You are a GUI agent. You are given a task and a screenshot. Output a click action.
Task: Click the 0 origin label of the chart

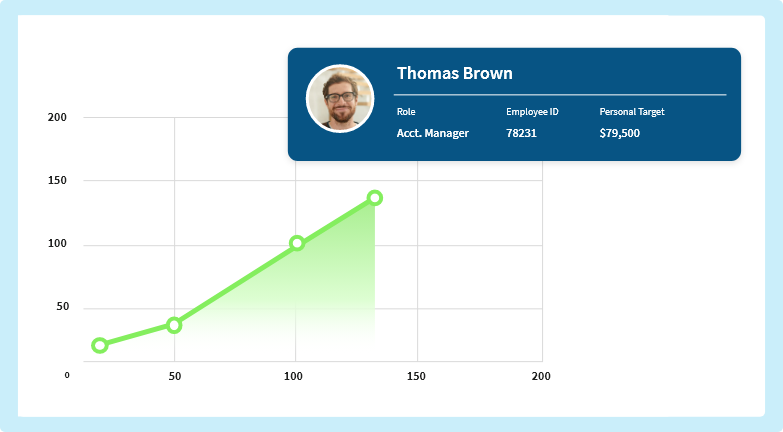(x=67, y=376)
